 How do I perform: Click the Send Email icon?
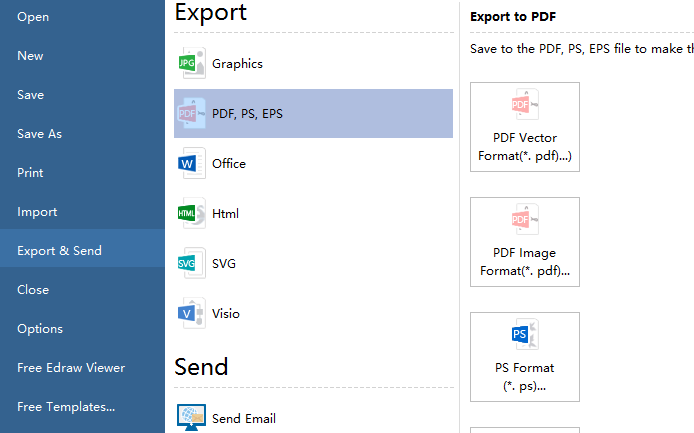pyautogui.click(x=190, y=418)
